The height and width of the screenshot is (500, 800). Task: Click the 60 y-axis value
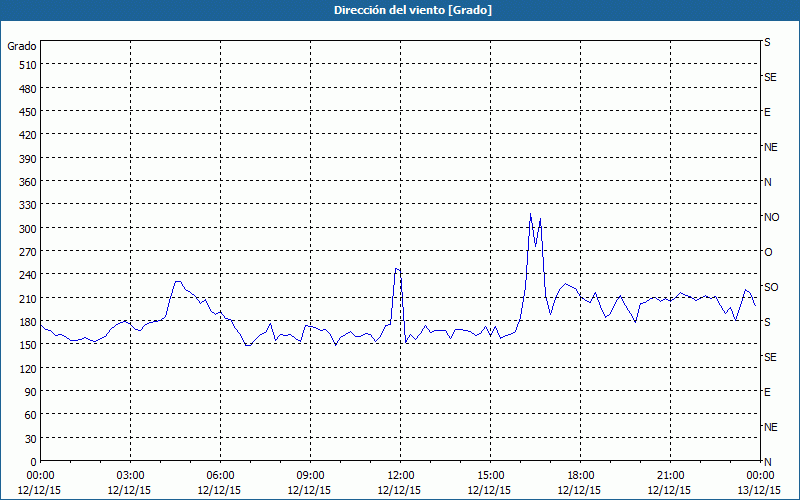(x=31, y=415)
